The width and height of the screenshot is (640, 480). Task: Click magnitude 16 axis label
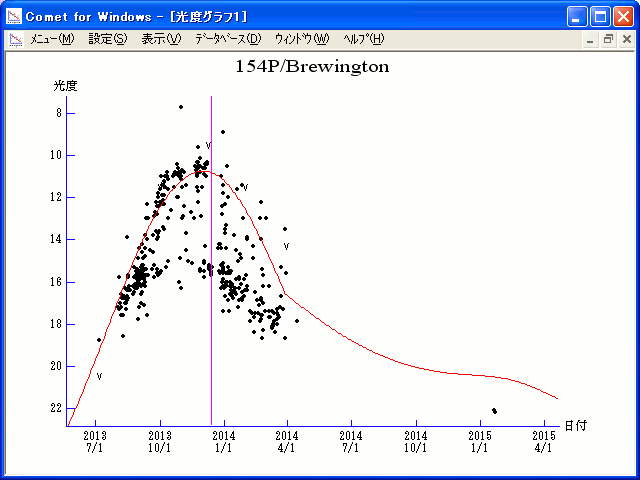(x=56, y=282)
